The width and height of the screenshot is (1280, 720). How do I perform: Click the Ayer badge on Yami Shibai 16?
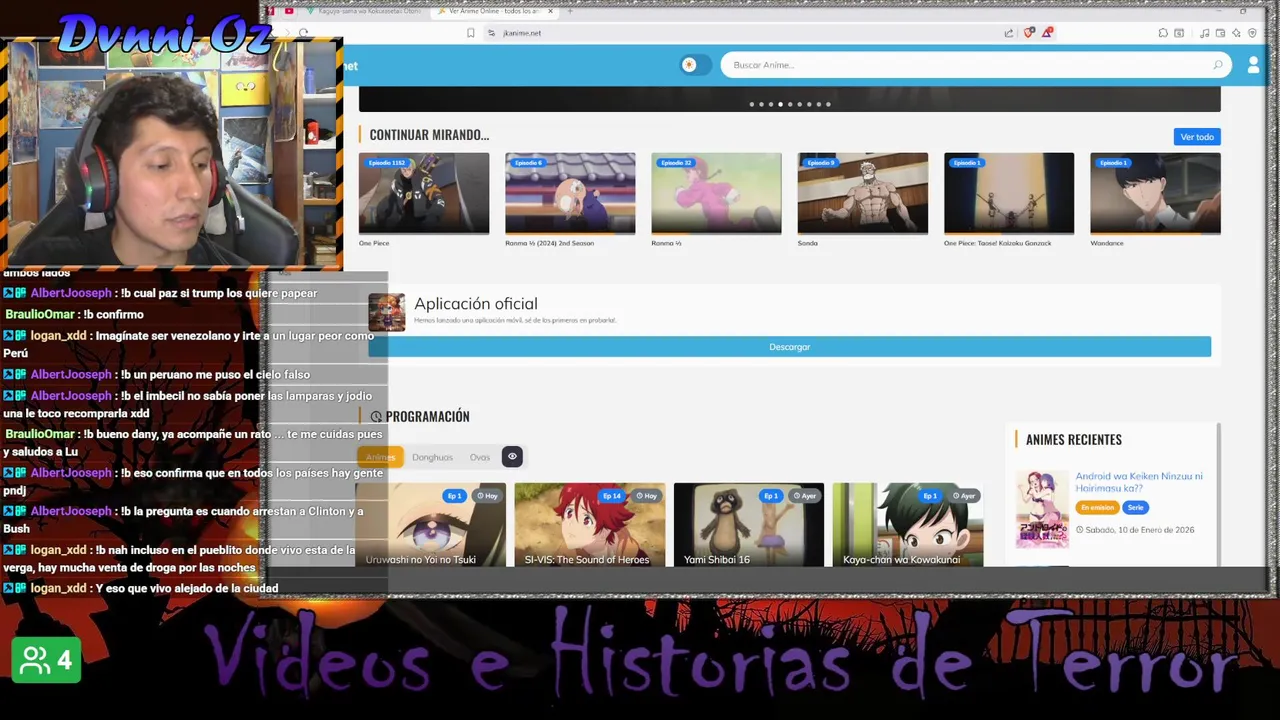click(803, 496)
